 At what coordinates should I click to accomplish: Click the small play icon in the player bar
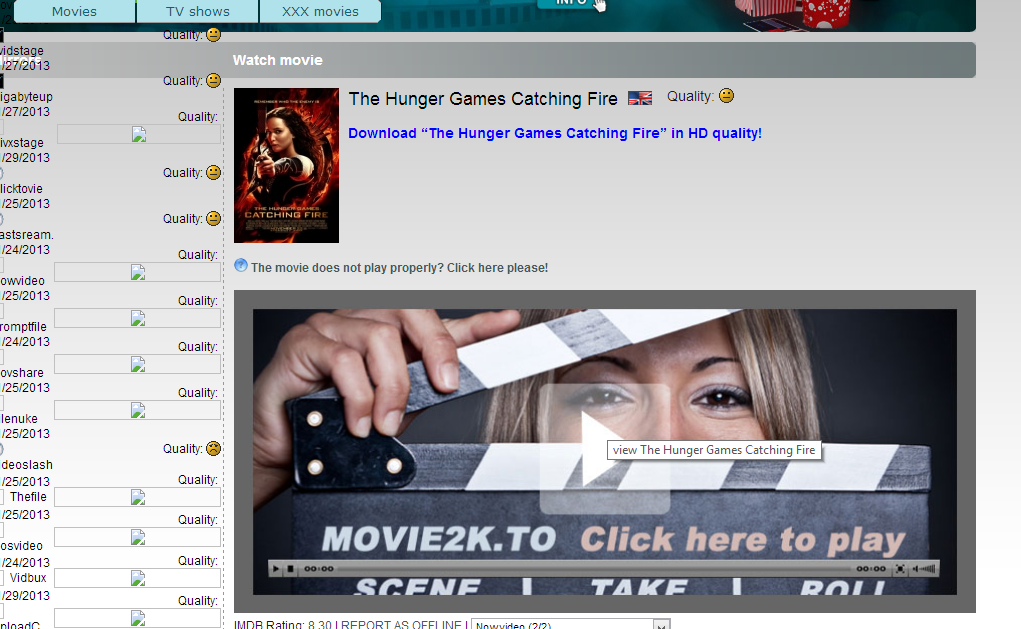(x=276, y=568)
